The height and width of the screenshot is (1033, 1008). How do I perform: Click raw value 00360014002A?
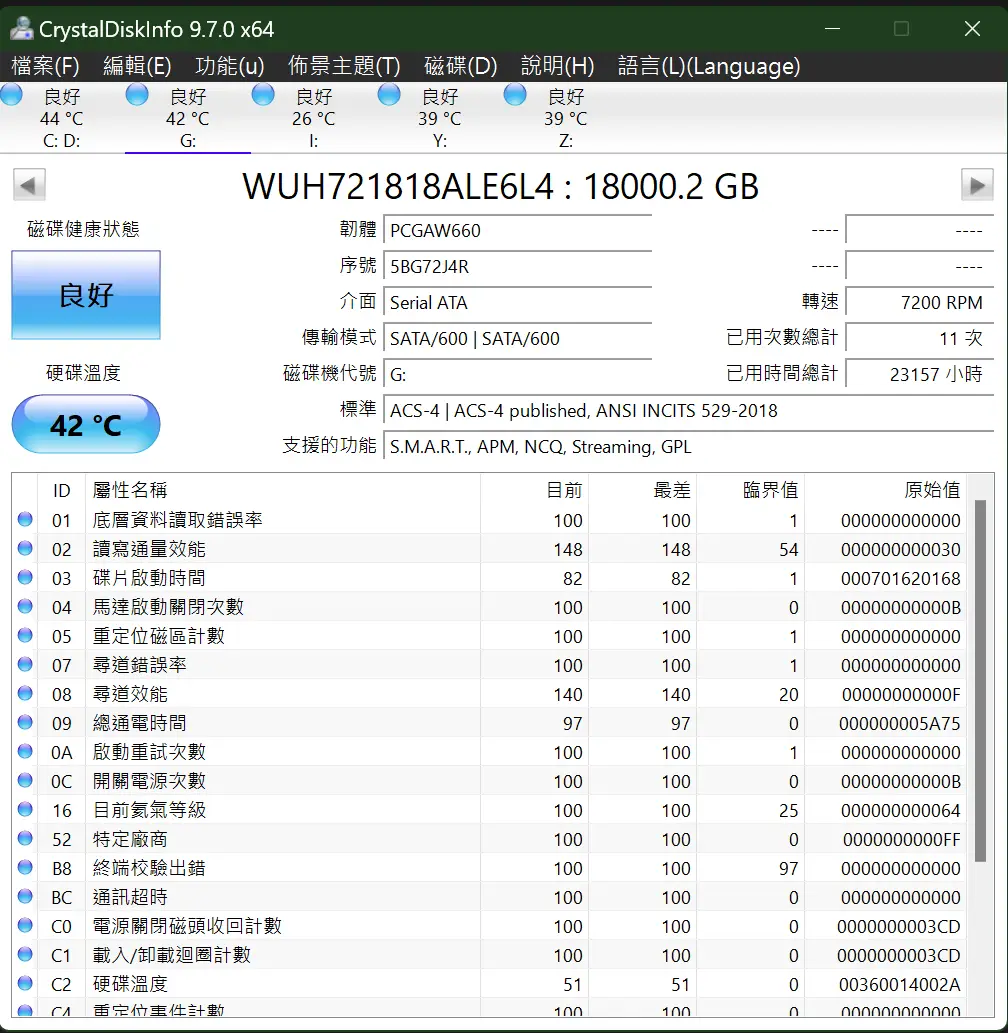pyautogui.click(x=899, y=985)
